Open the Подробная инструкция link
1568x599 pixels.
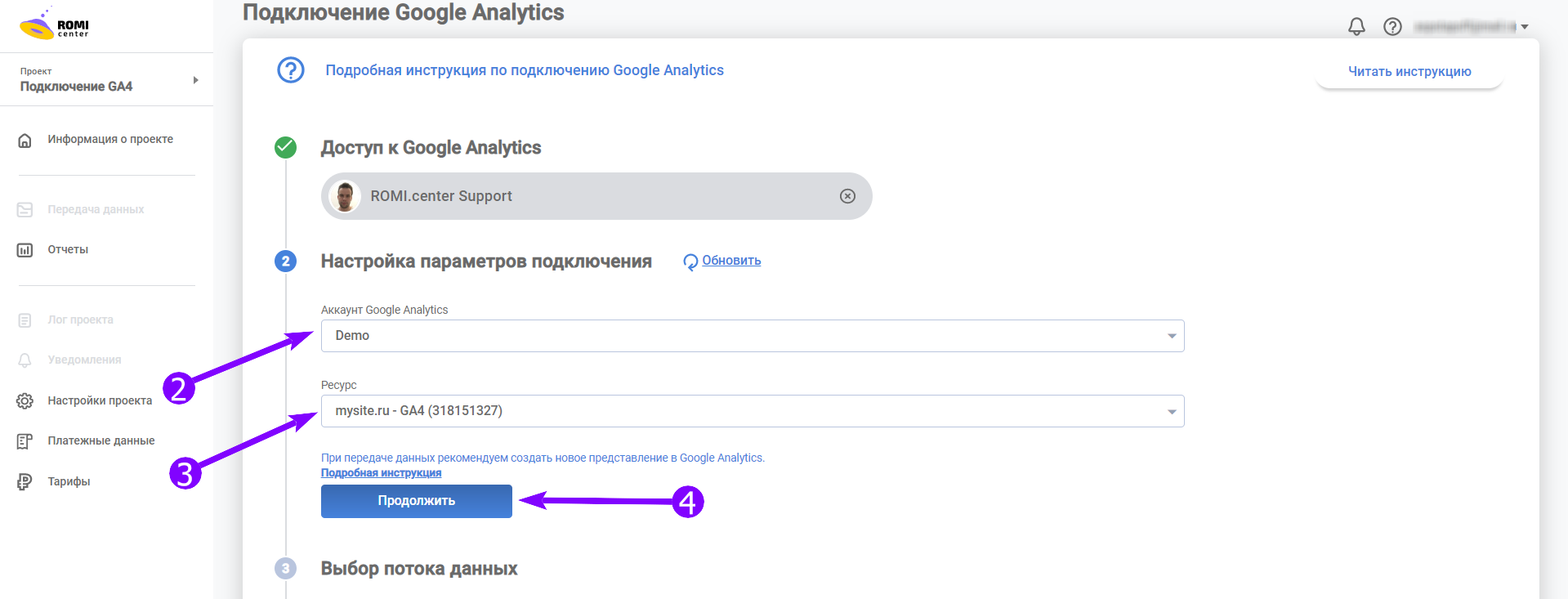(381, 473)
